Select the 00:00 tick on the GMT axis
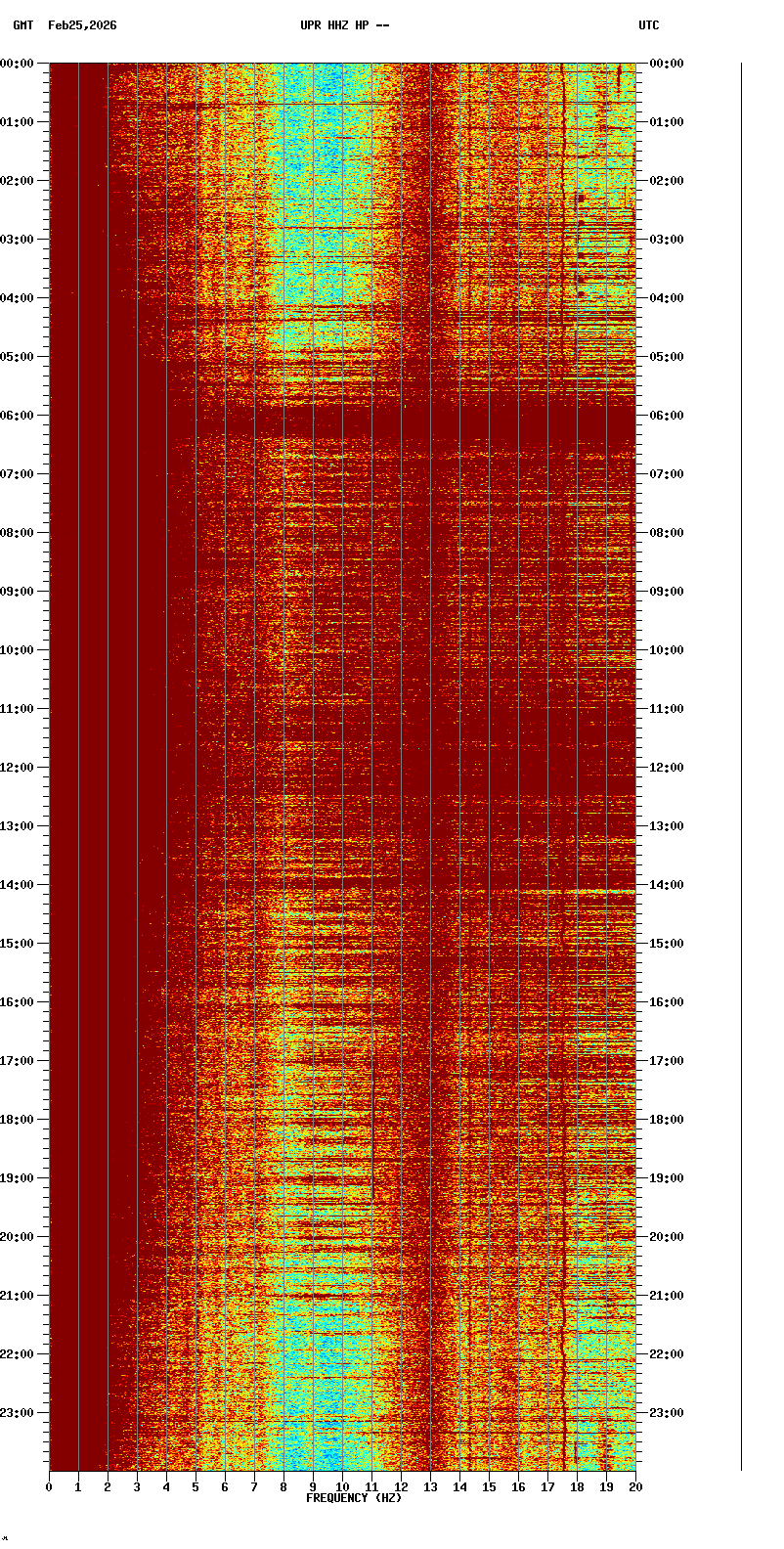 coord(18,64)
